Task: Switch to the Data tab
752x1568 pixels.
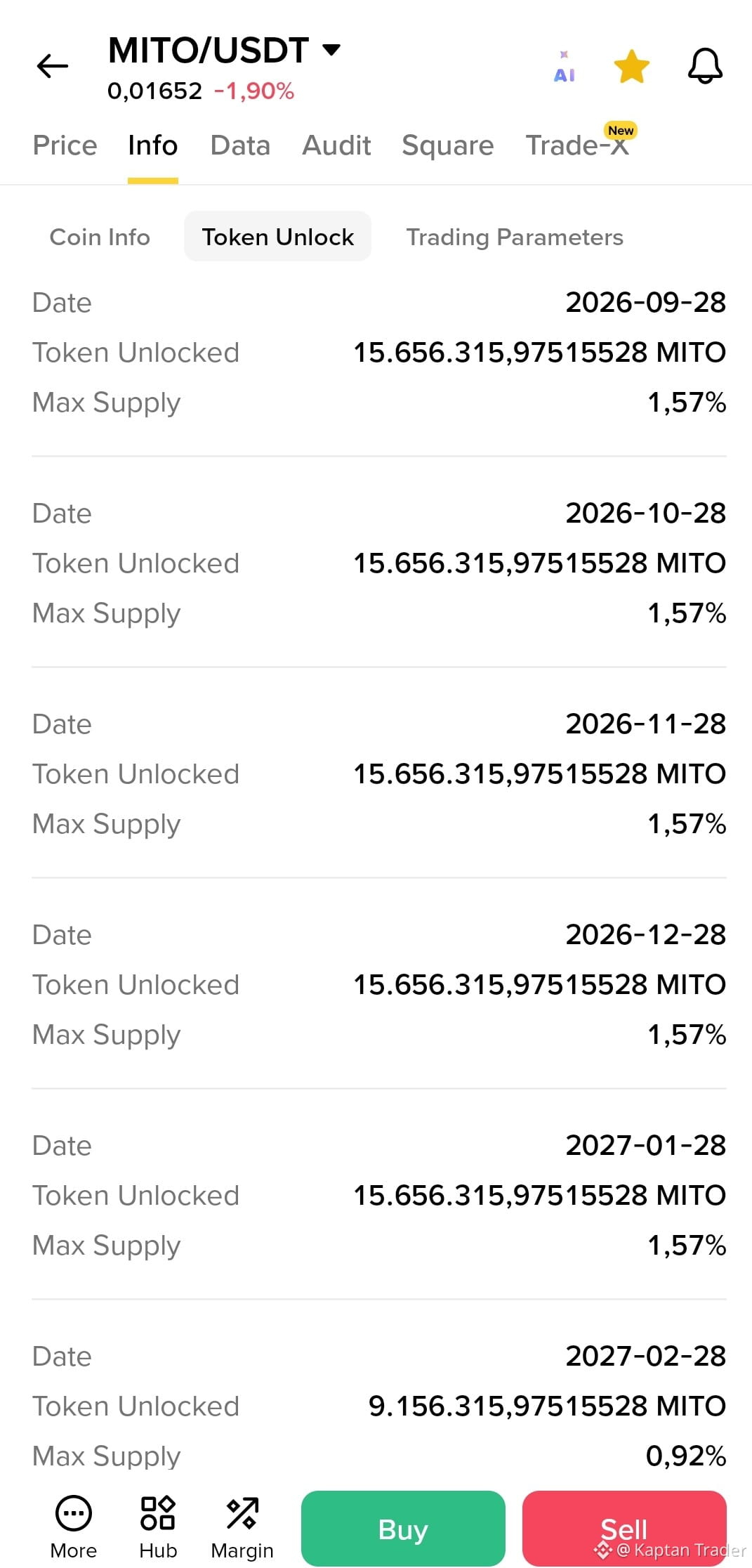Action: click(240, 145)
